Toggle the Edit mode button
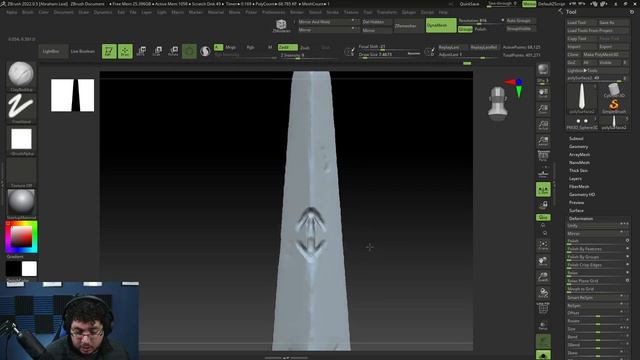 tap(109, 51)
